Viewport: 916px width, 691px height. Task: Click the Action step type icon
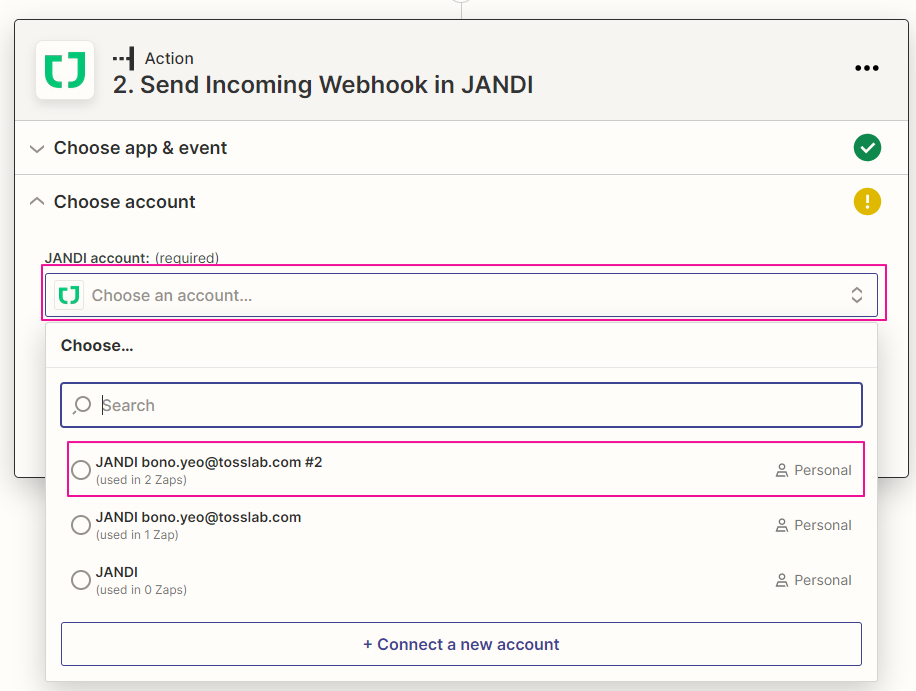point(124,58)
